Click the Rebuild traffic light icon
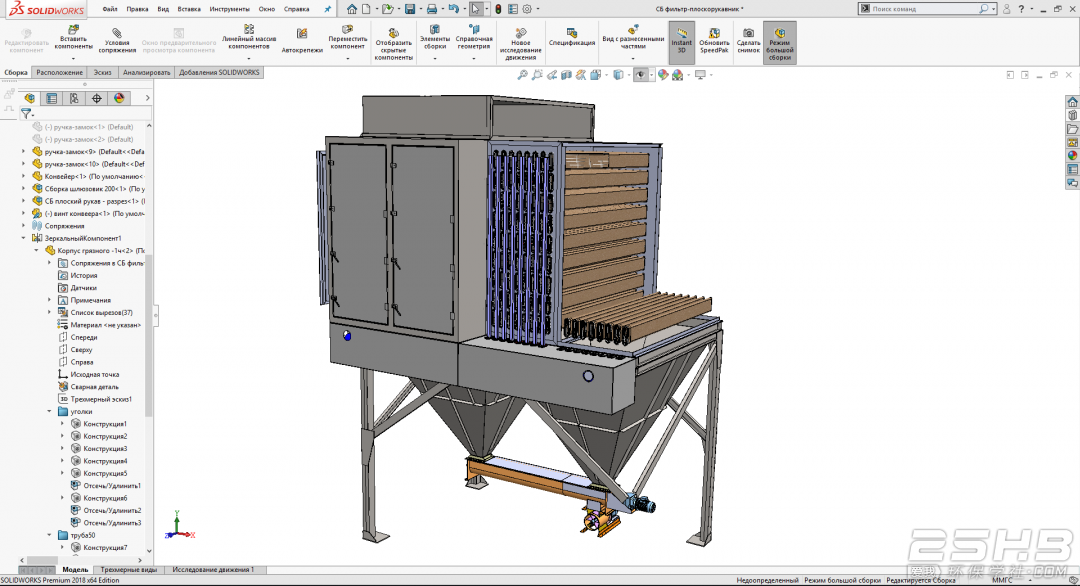 tap(498, 9)
